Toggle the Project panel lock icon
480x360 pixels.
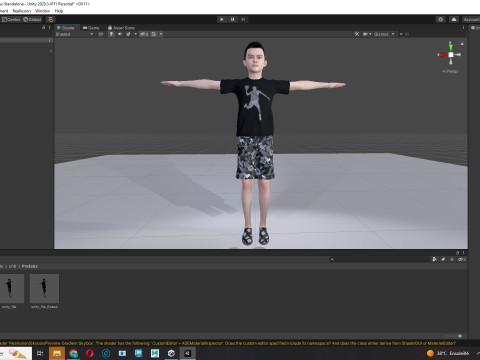click(457, 253)
